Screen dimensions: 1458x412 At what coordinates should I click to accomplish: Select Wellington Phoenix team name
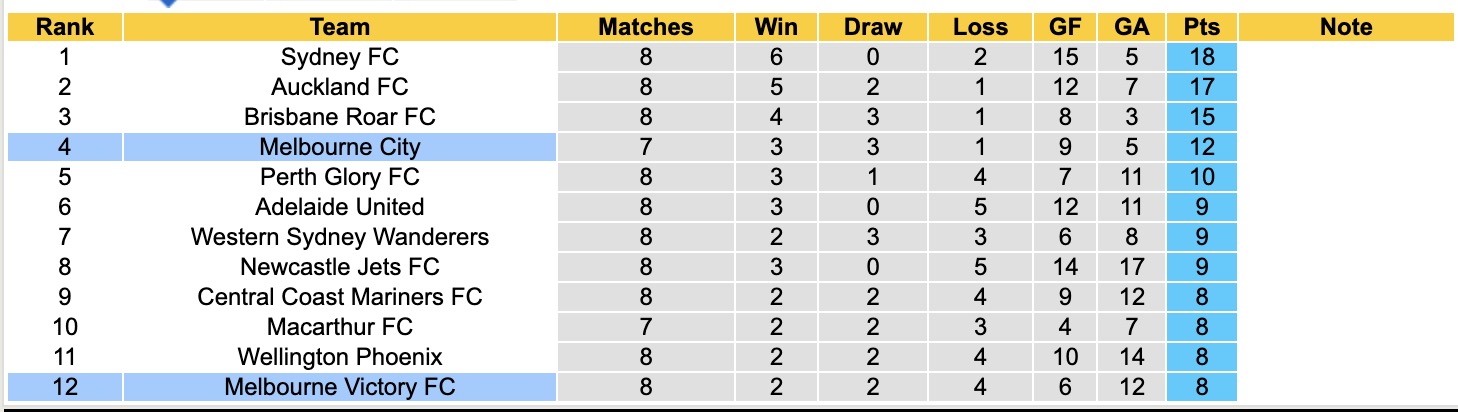click(x=340, y=357)
